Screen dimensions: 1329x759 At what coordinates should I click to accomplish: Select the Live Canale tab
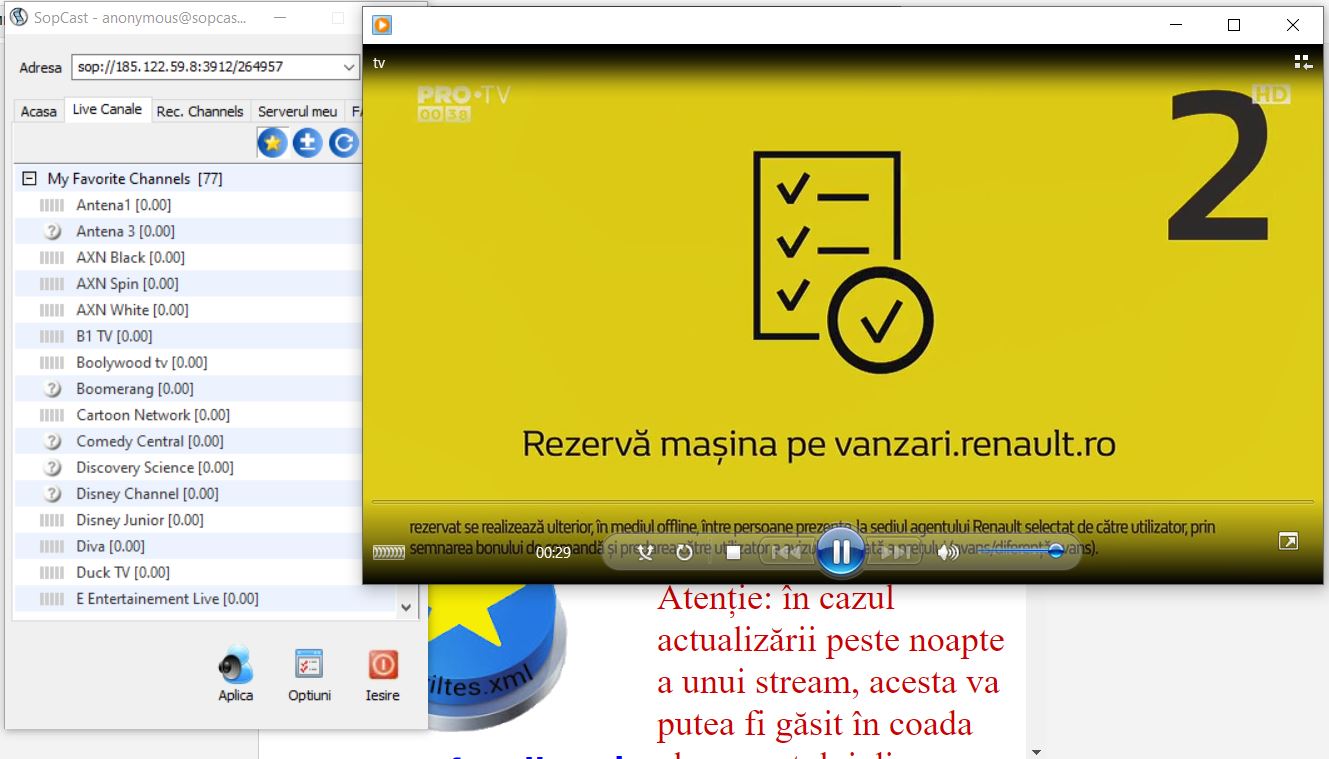coord(107,110)
